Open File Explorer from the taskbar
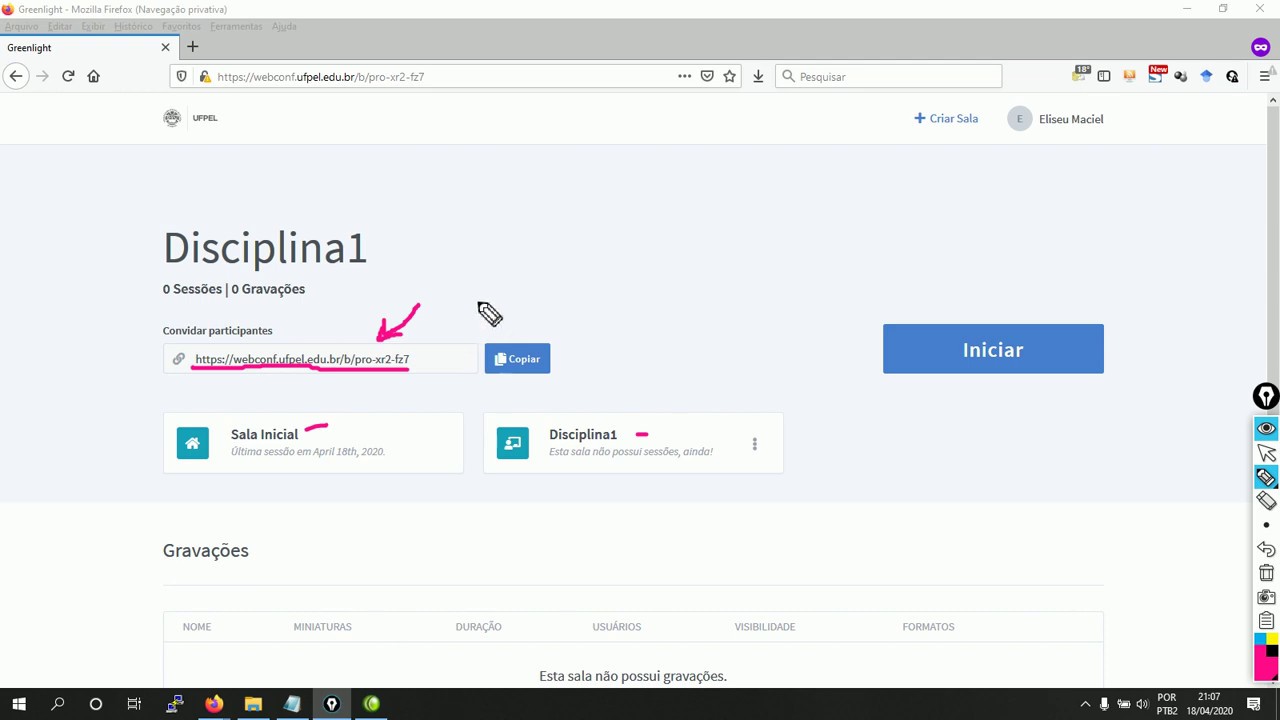This screenshot has height=720, width=1280. [x=253, y=704]
